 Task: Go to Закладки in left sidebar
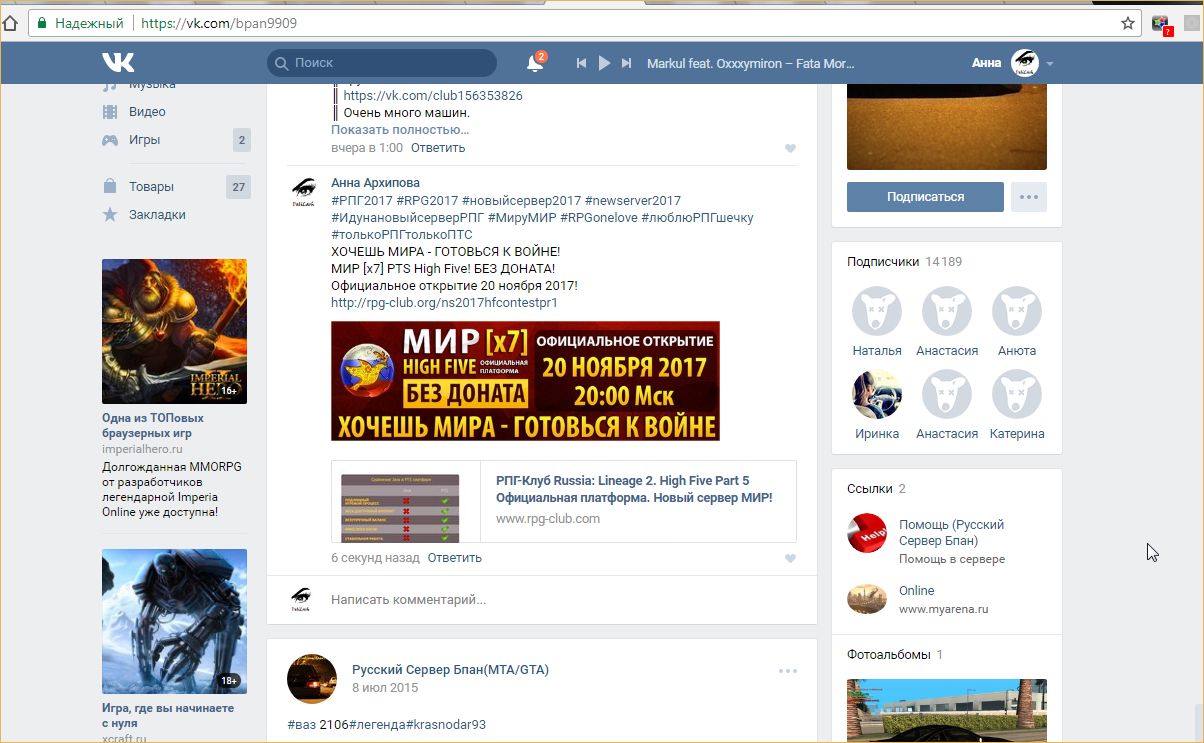coord(157,215)
